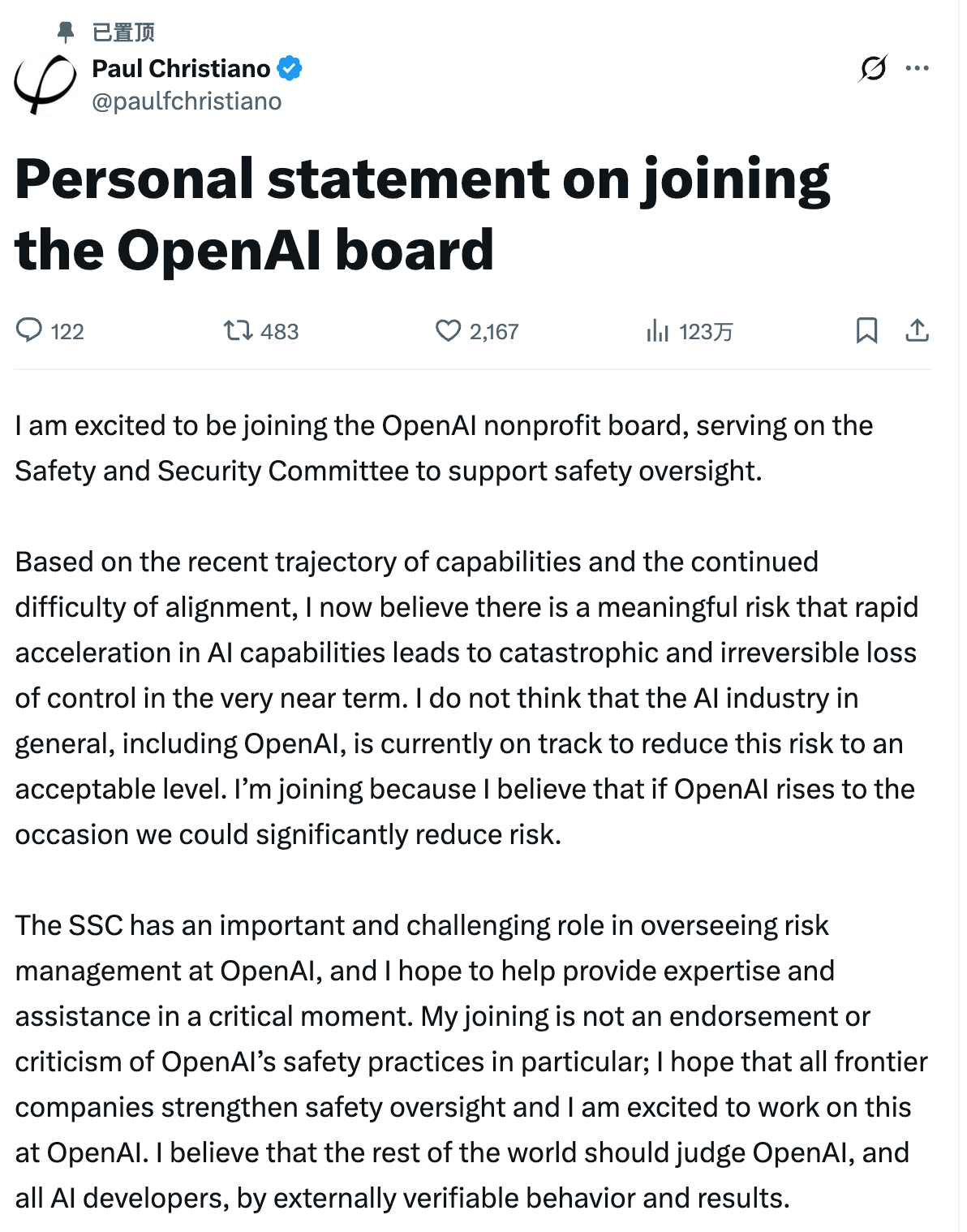
Task: Visit the Paul Christiano display name link
Action: coord(181,68)
